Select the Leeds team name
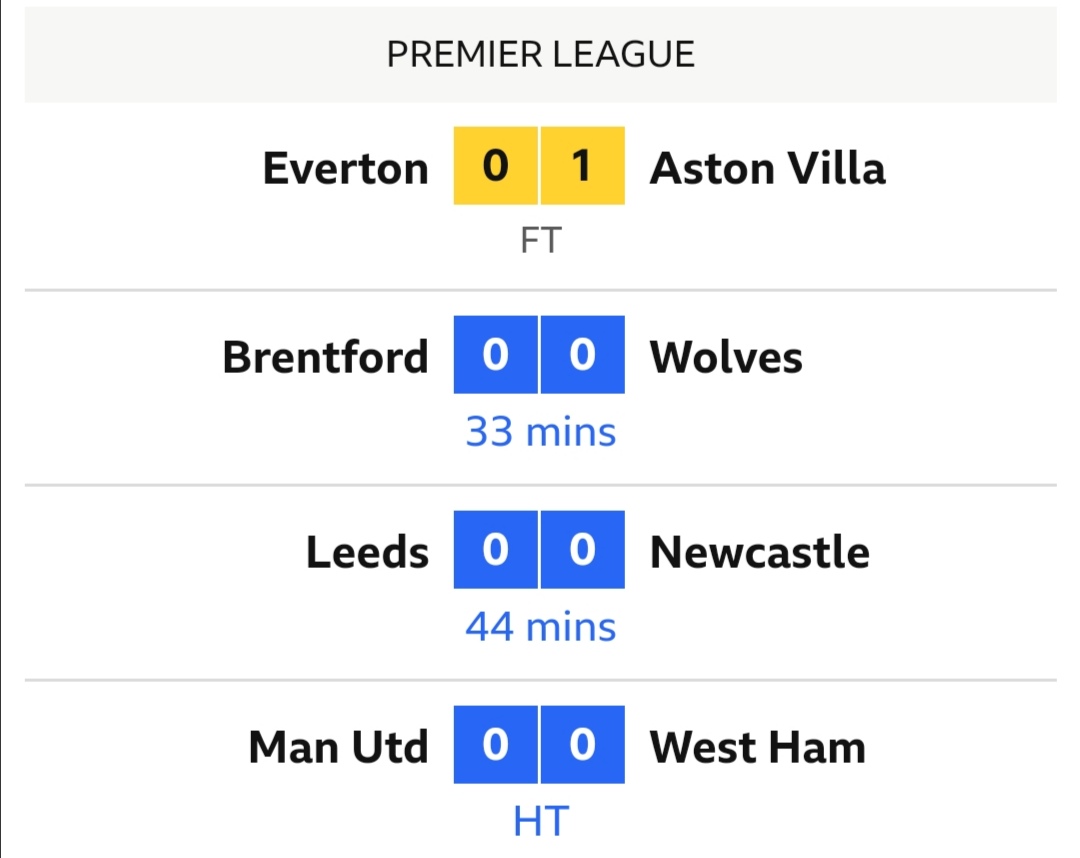 pos(367,552)
